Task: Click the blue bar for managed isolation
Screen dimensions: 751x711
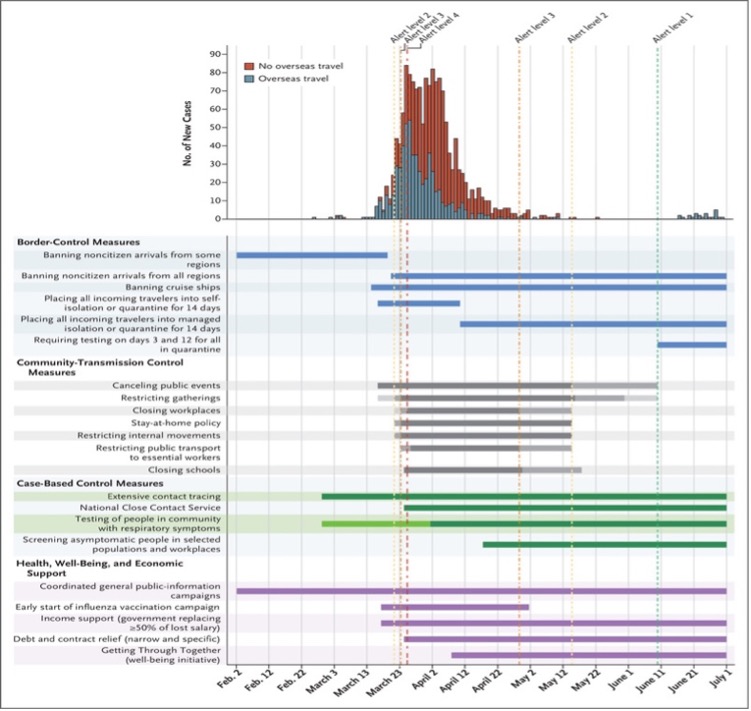Action: tap(593, 324)
